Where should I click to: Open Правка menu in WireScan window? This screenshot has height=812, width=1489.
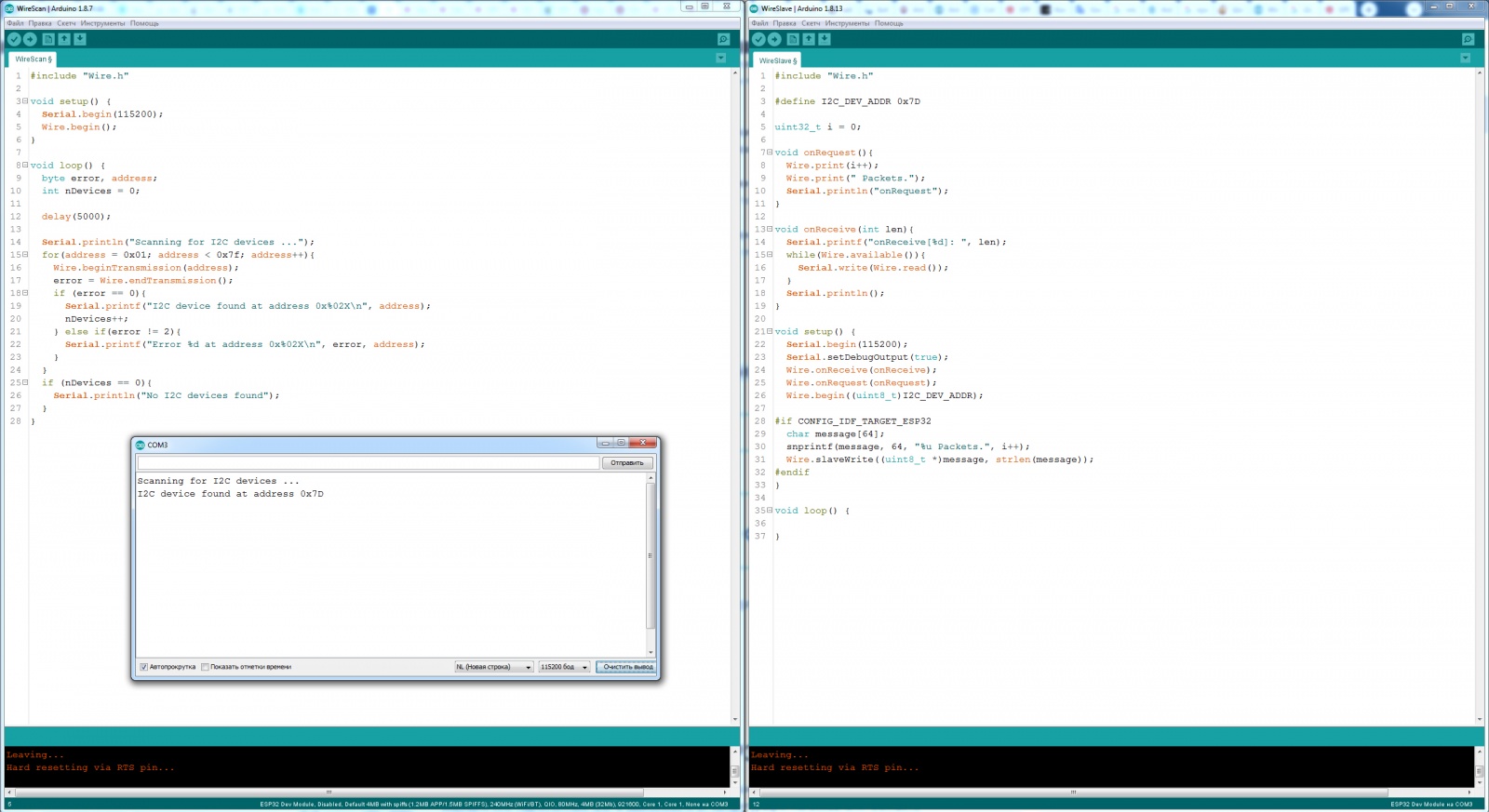pyautogui.click(x=40, y=23)
